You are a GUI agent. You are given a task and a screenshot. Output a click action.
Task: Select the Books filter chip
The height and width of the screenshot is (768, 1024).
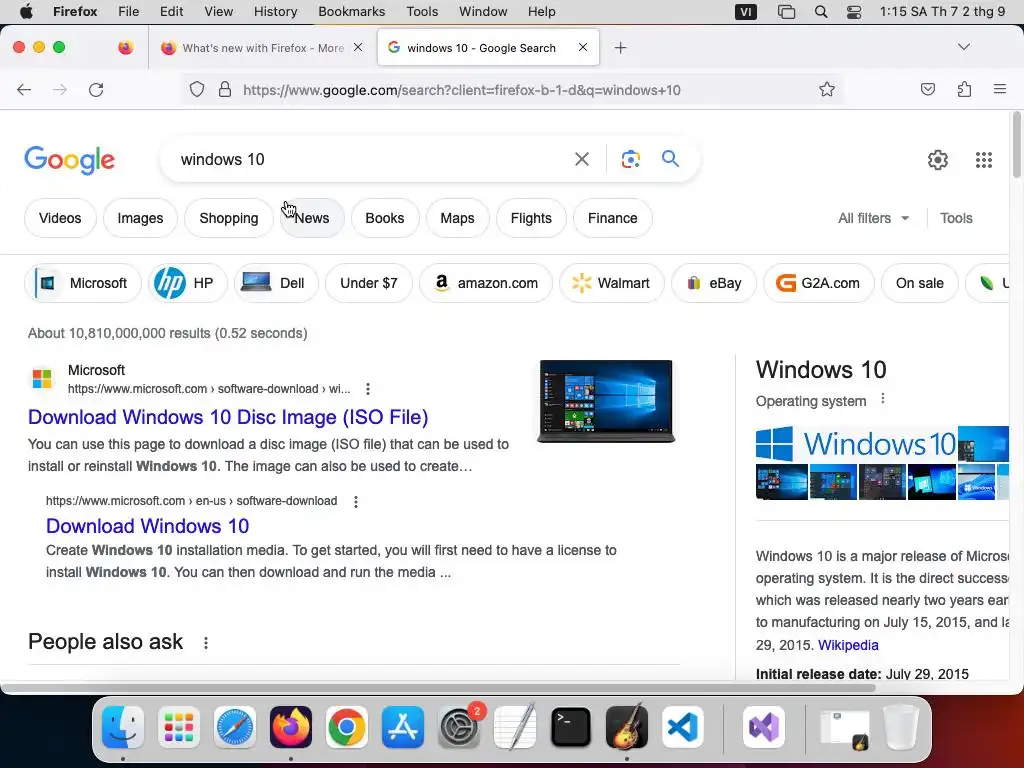pos(385,218)
